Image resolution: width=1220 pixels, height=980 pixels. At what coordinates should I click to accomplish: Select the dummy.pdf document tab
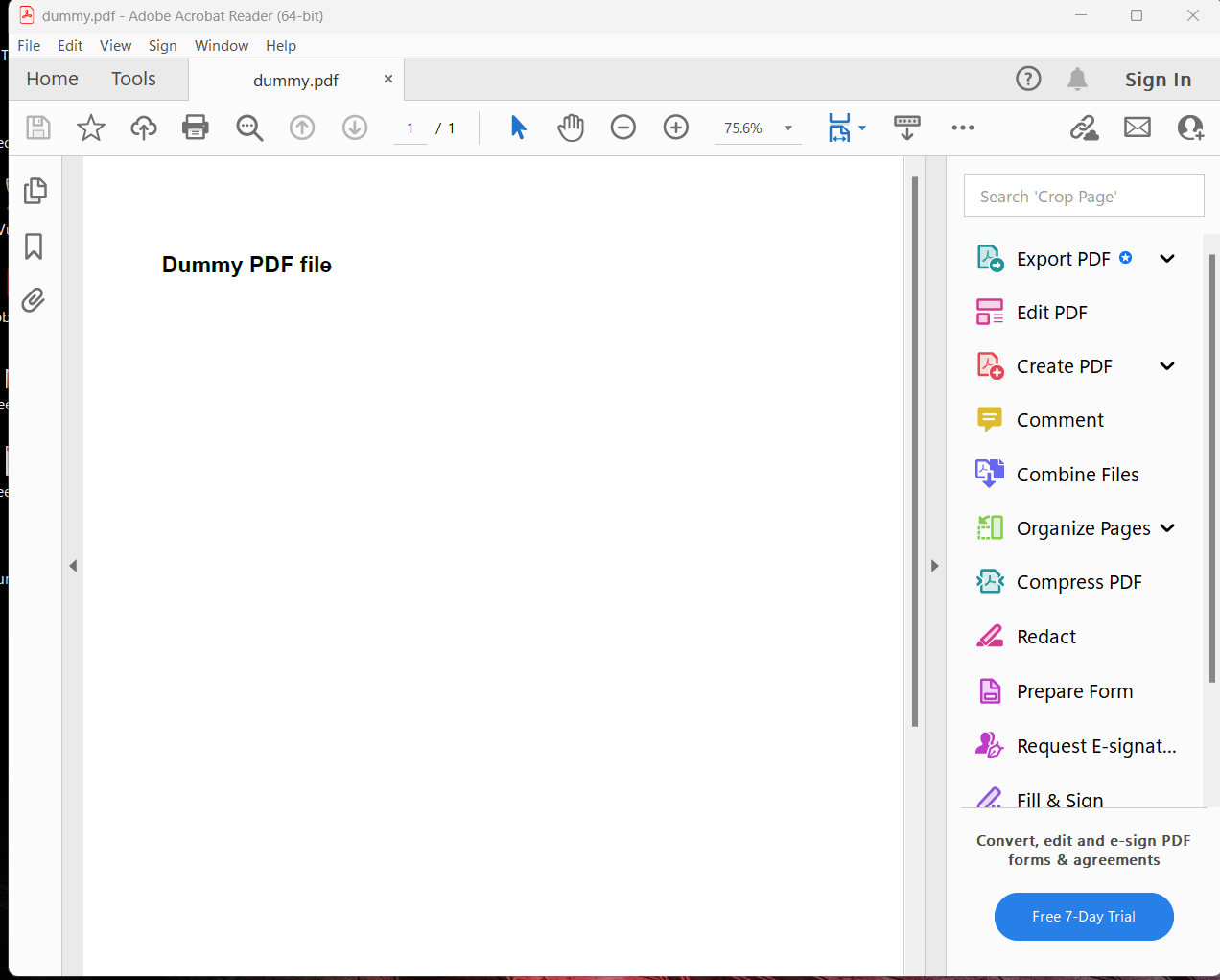tap(295, 81)
